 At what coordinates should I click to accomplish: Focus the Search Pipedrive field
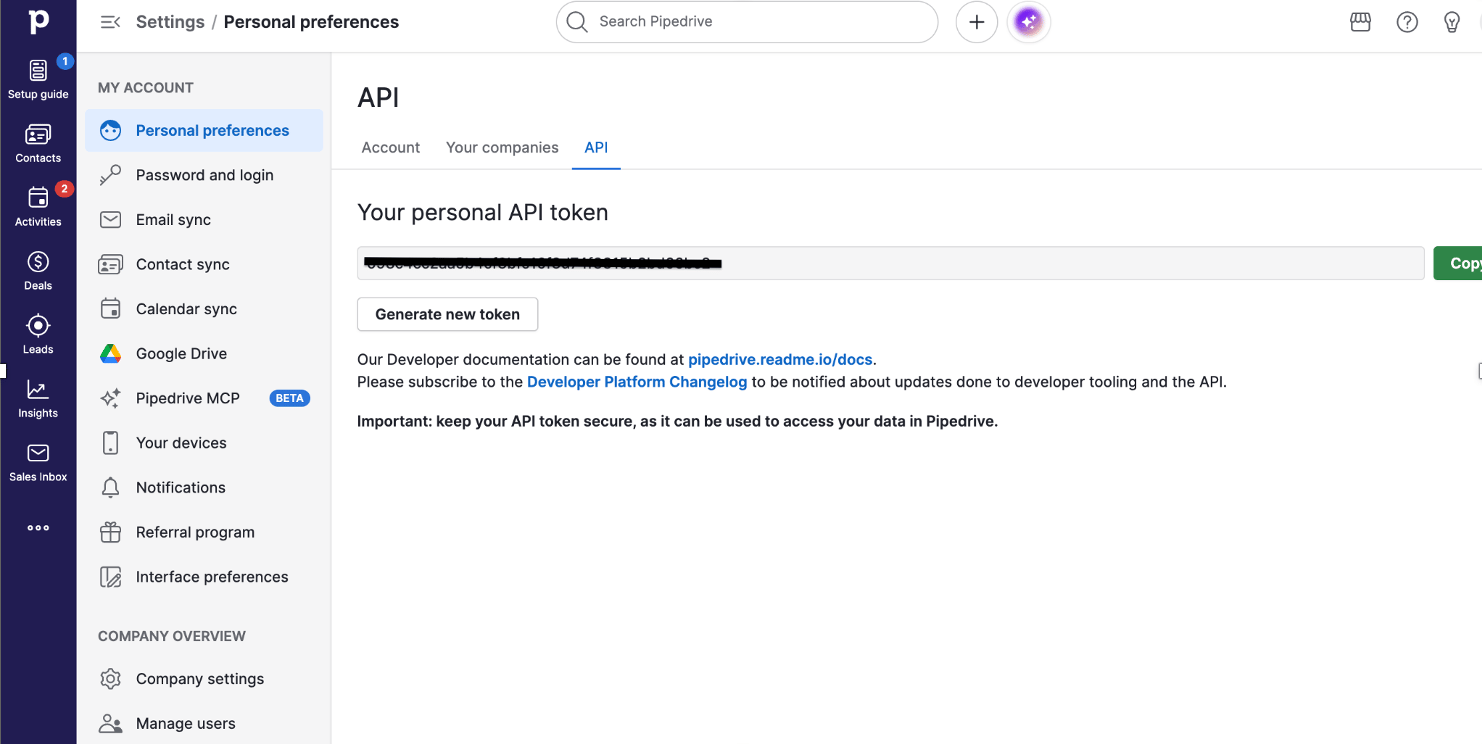point(747,21)
